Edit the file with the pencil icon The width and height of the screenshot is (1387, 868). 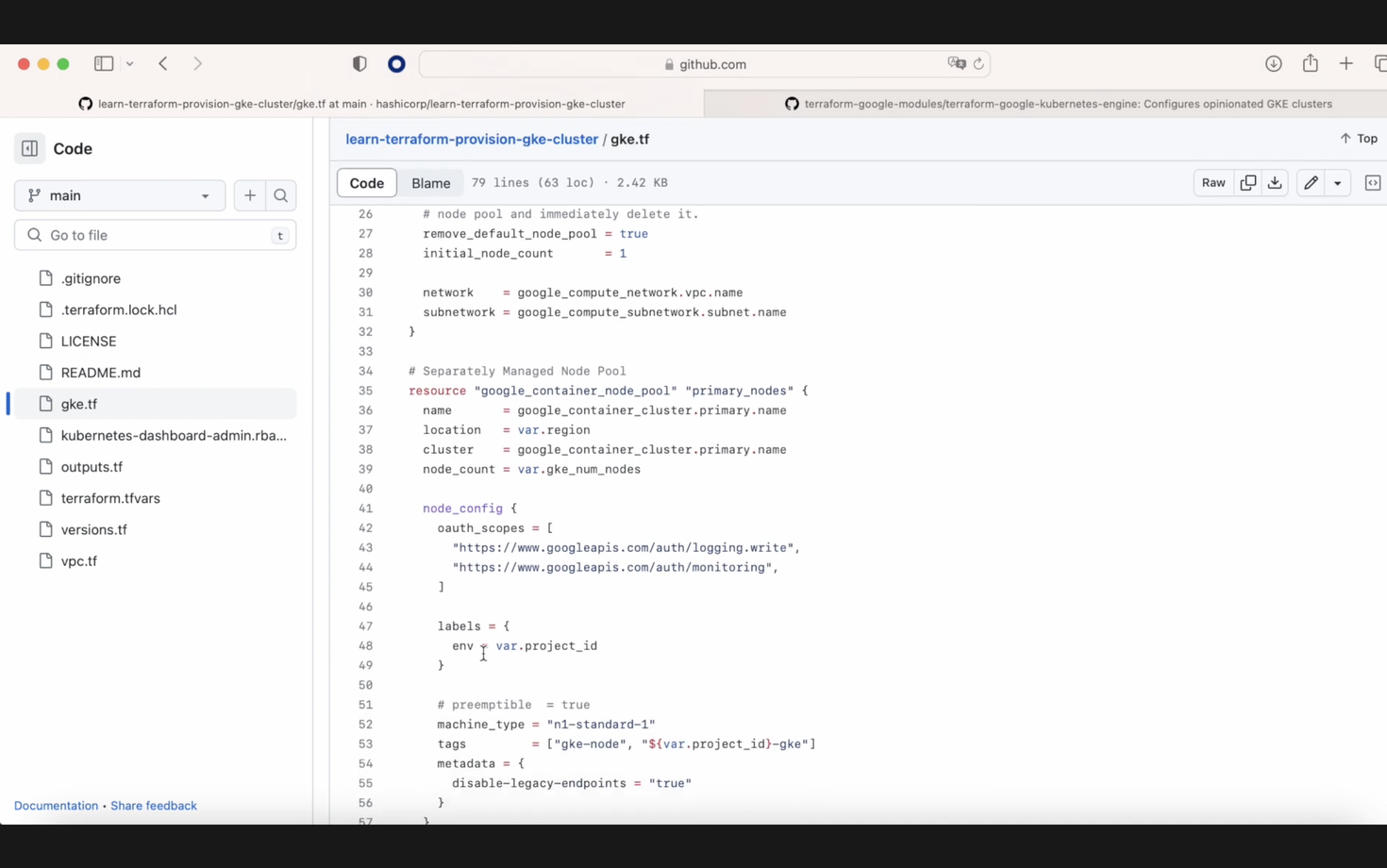pyautogui.click(x=1311, y=182)
